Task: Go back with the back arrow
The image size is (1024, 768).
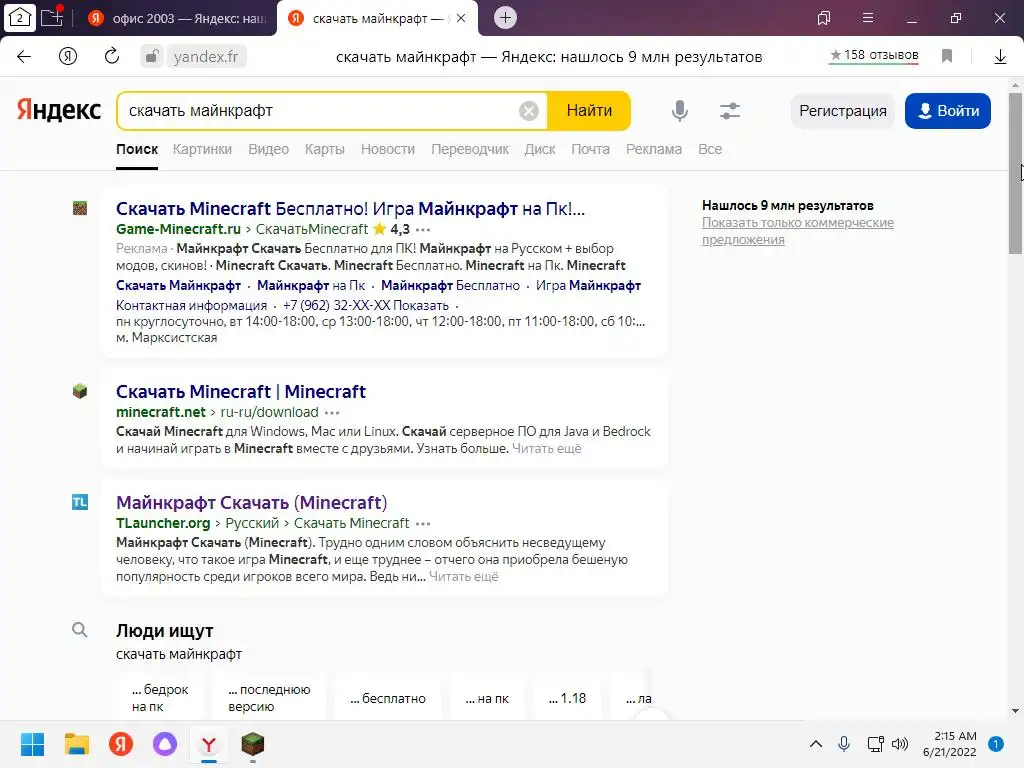Action: 24,56
